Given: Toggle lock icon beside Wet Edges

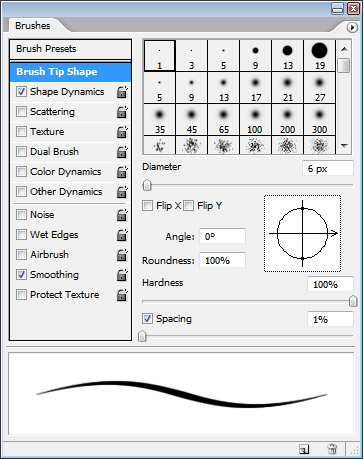Looking at the screenshot, I should (122, 235).
